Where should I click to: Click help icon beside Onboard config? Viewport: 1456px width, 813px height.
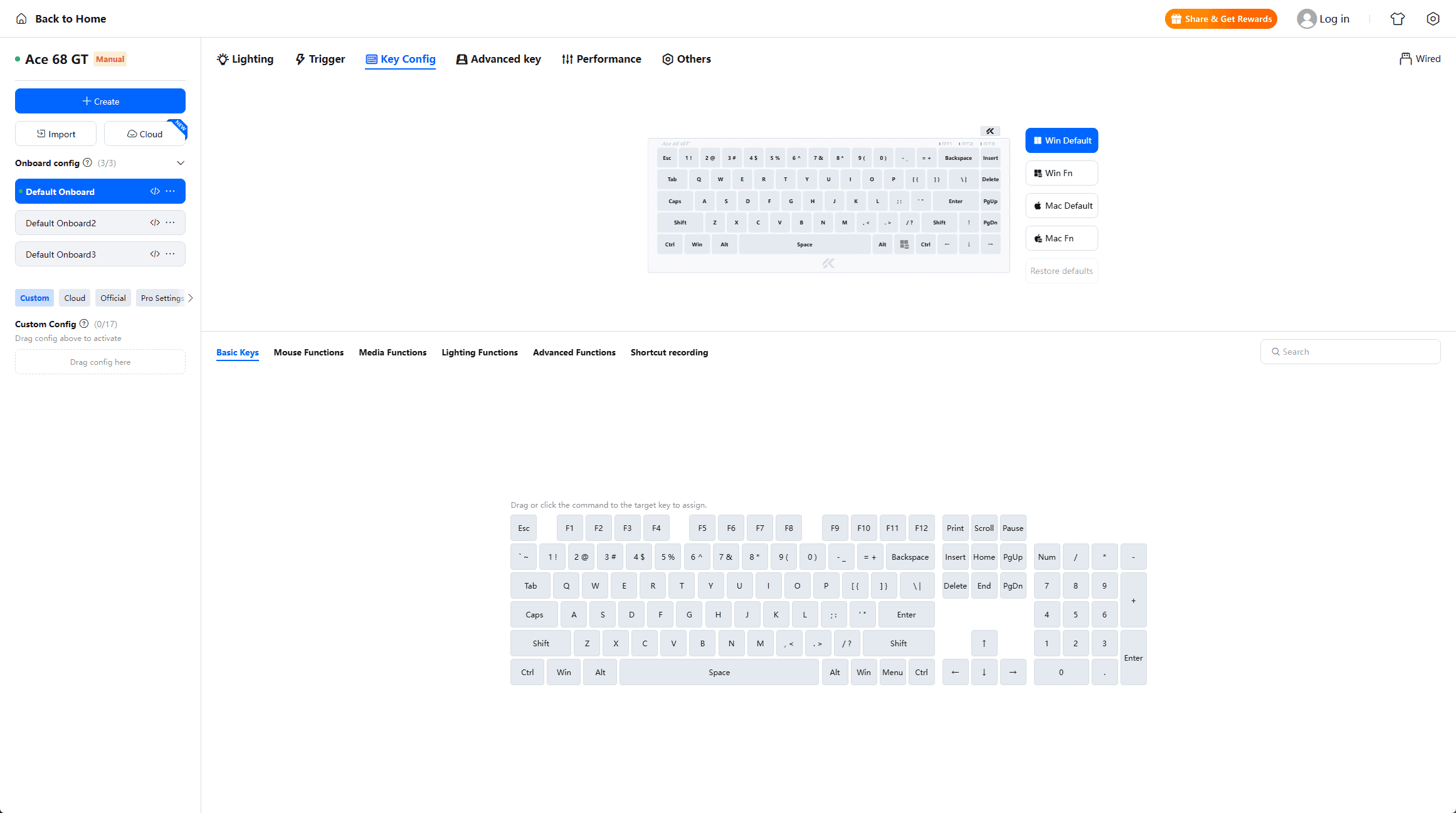88,162
